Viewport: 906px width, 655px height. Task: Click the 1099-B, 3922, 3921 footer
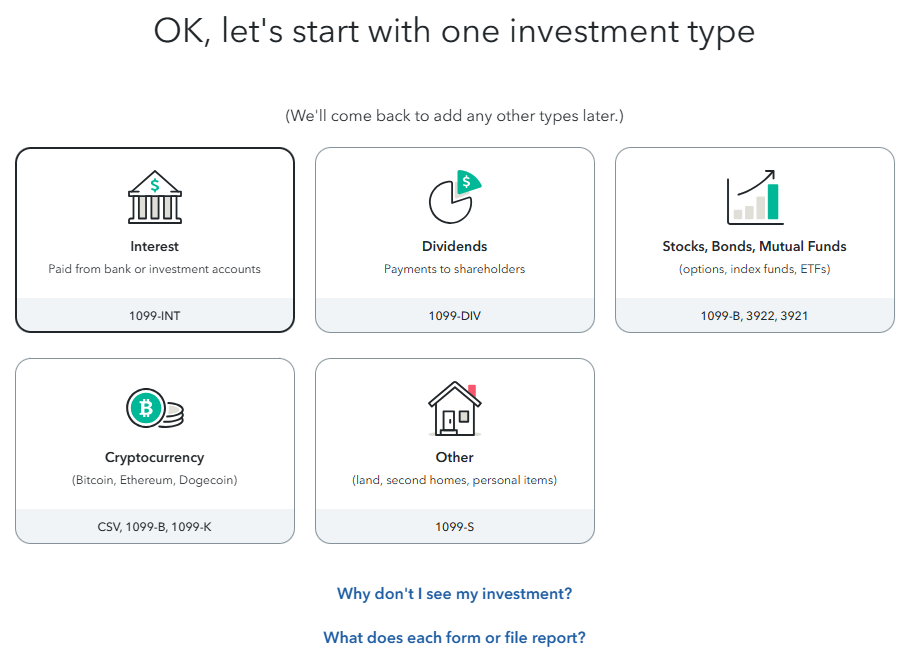755,316
